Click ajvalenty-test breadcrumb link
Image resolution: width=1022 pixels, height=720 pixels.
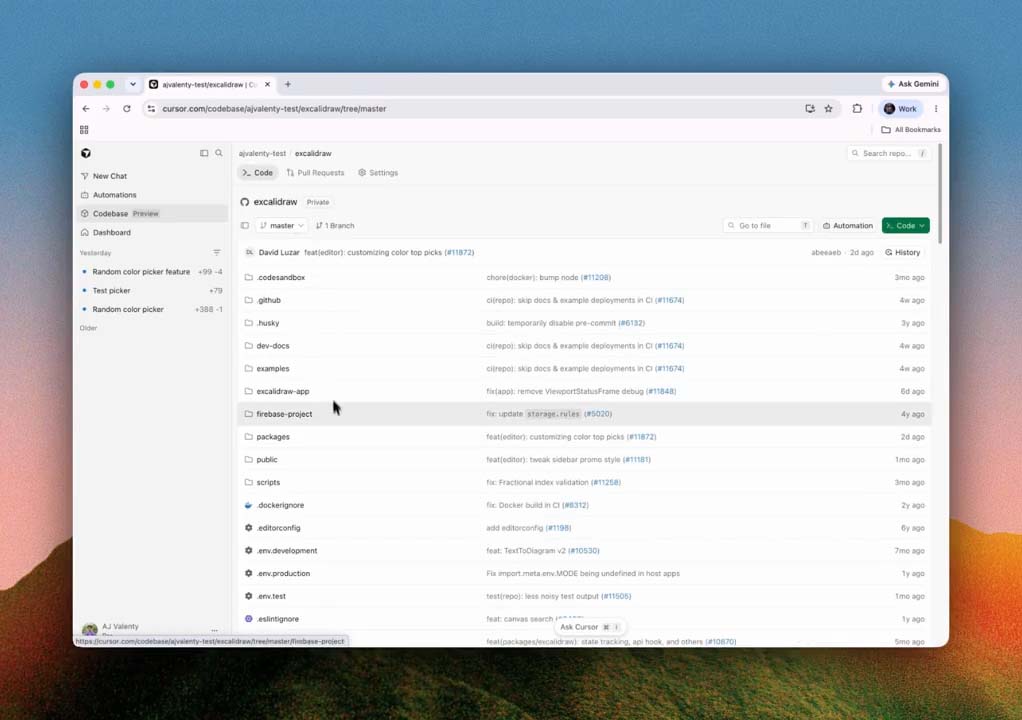tap(262, 154)
